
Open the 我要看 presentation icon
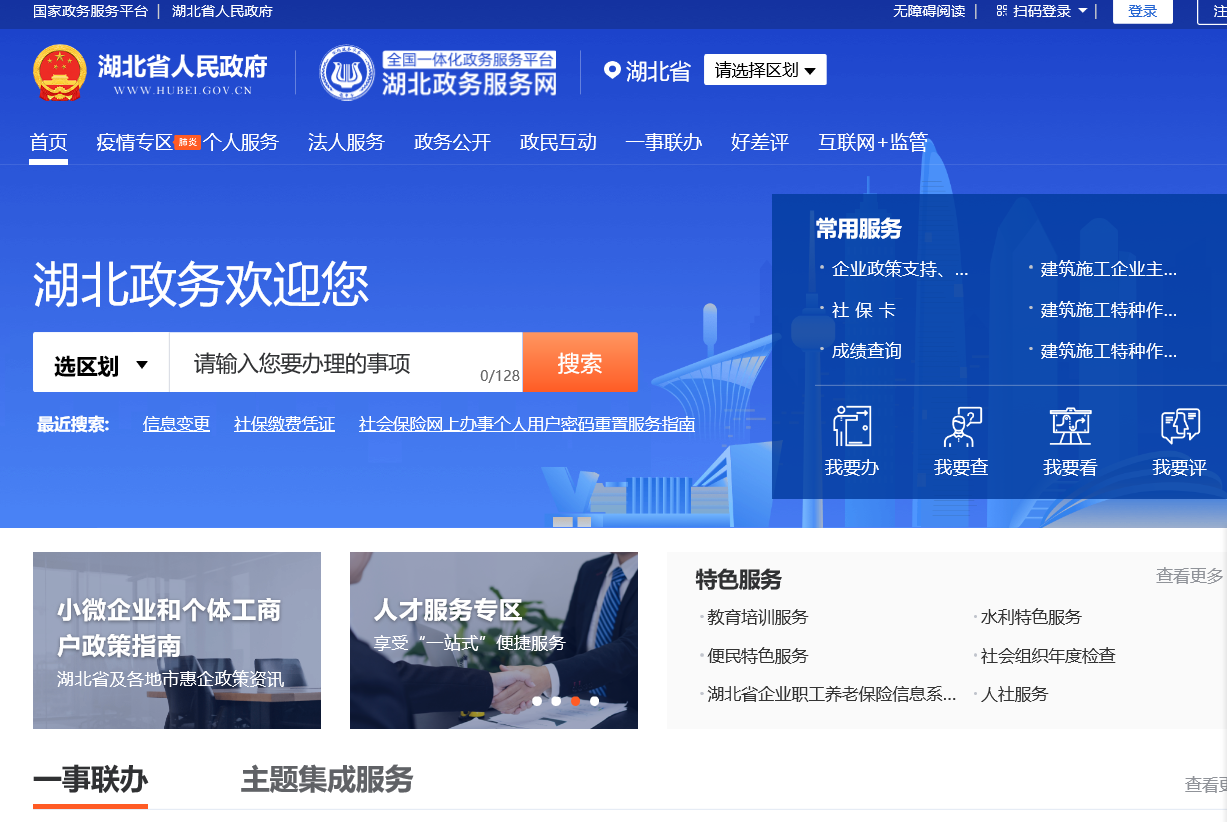tap(1070, 427)
